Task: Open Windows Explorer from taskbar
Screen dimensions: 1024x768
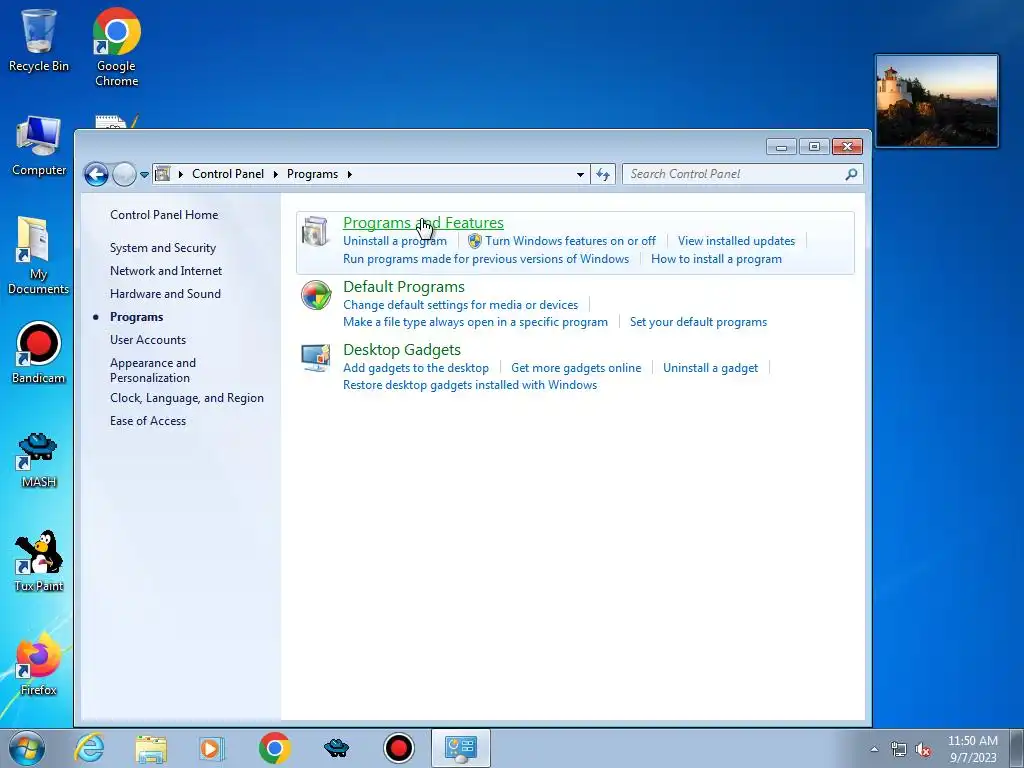Action: pyautogui.click(x=151, y=748)
